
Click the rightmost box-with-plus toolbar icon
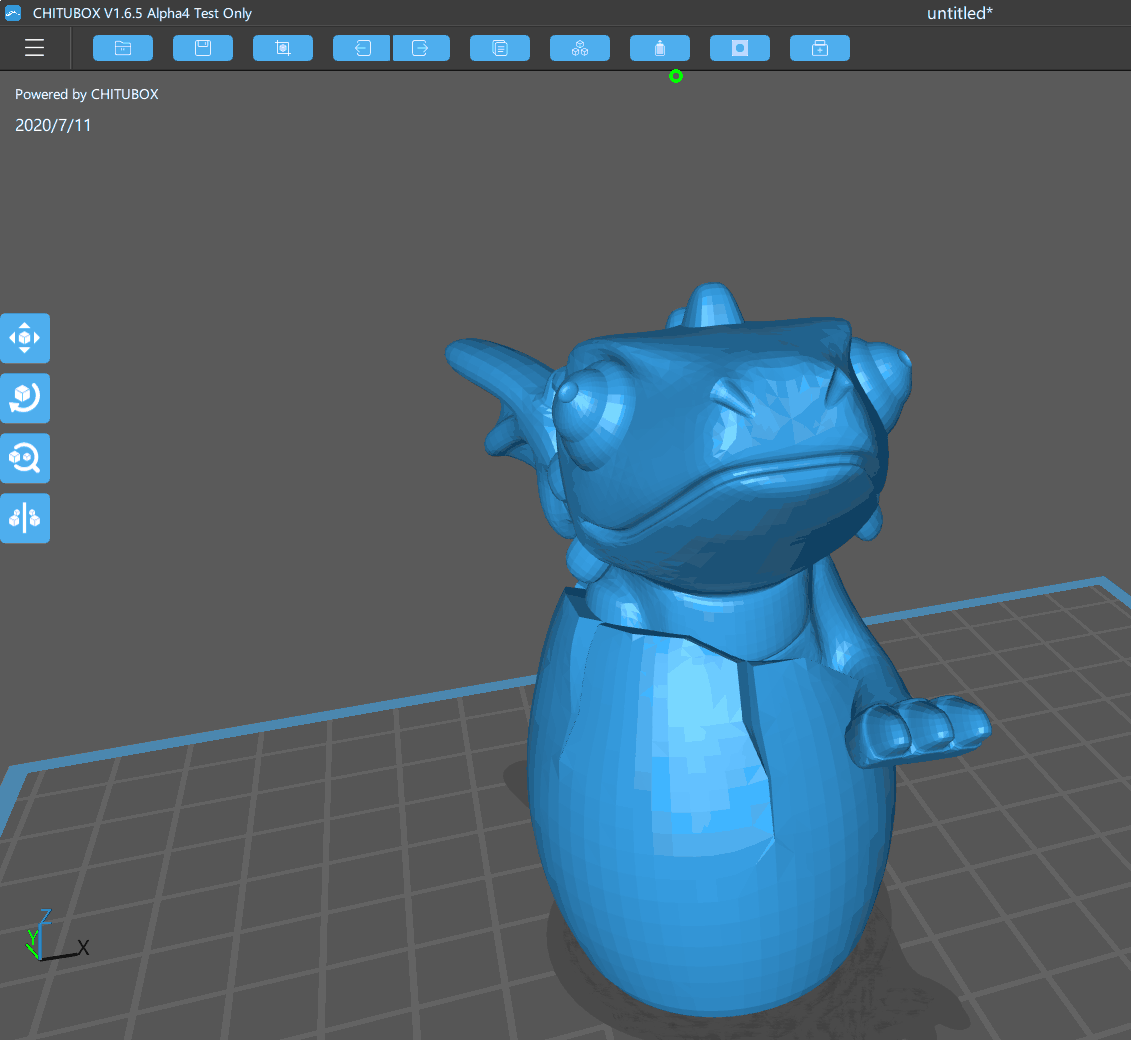tap(820, 47)
